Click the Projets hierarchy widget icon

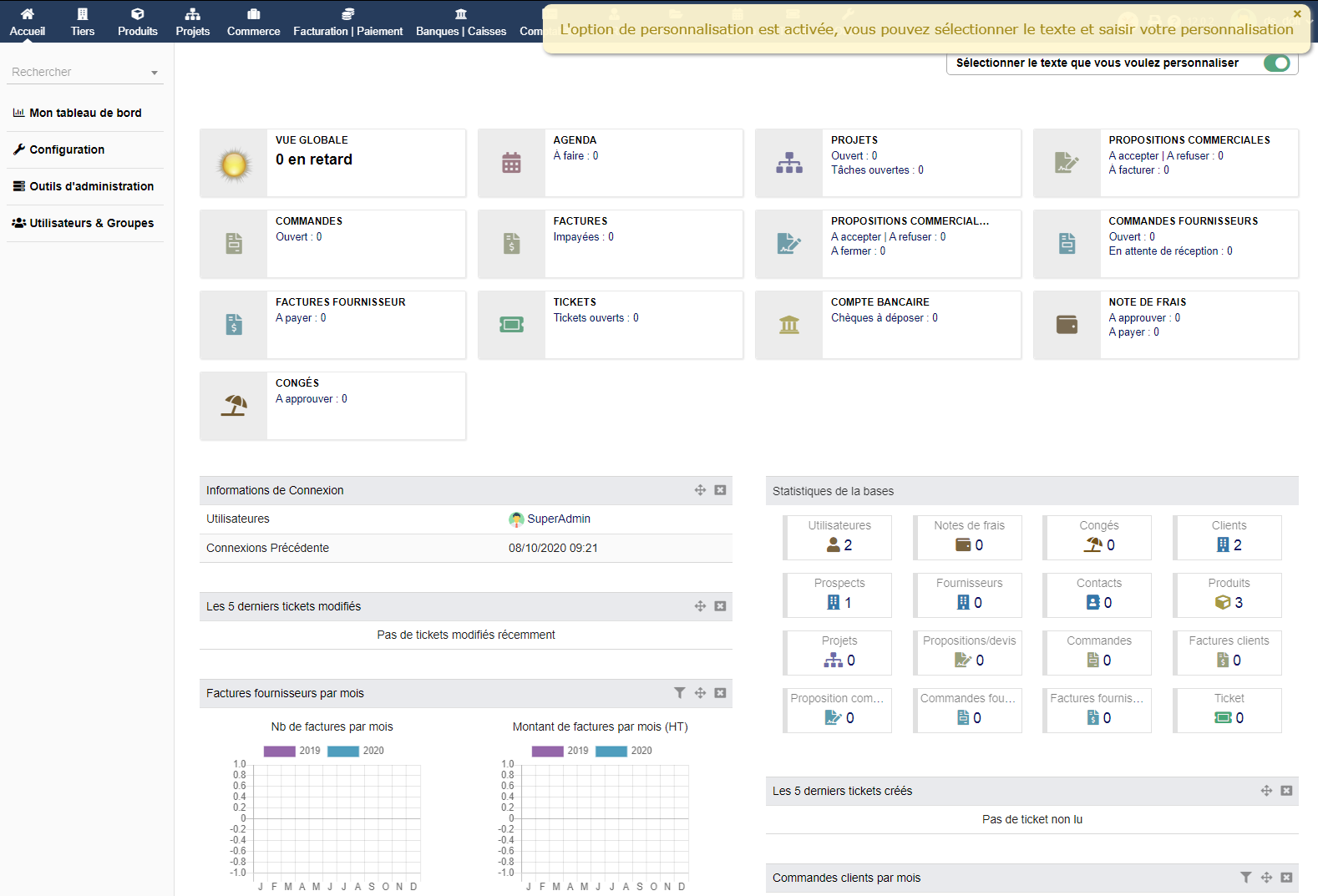(788, 163)
